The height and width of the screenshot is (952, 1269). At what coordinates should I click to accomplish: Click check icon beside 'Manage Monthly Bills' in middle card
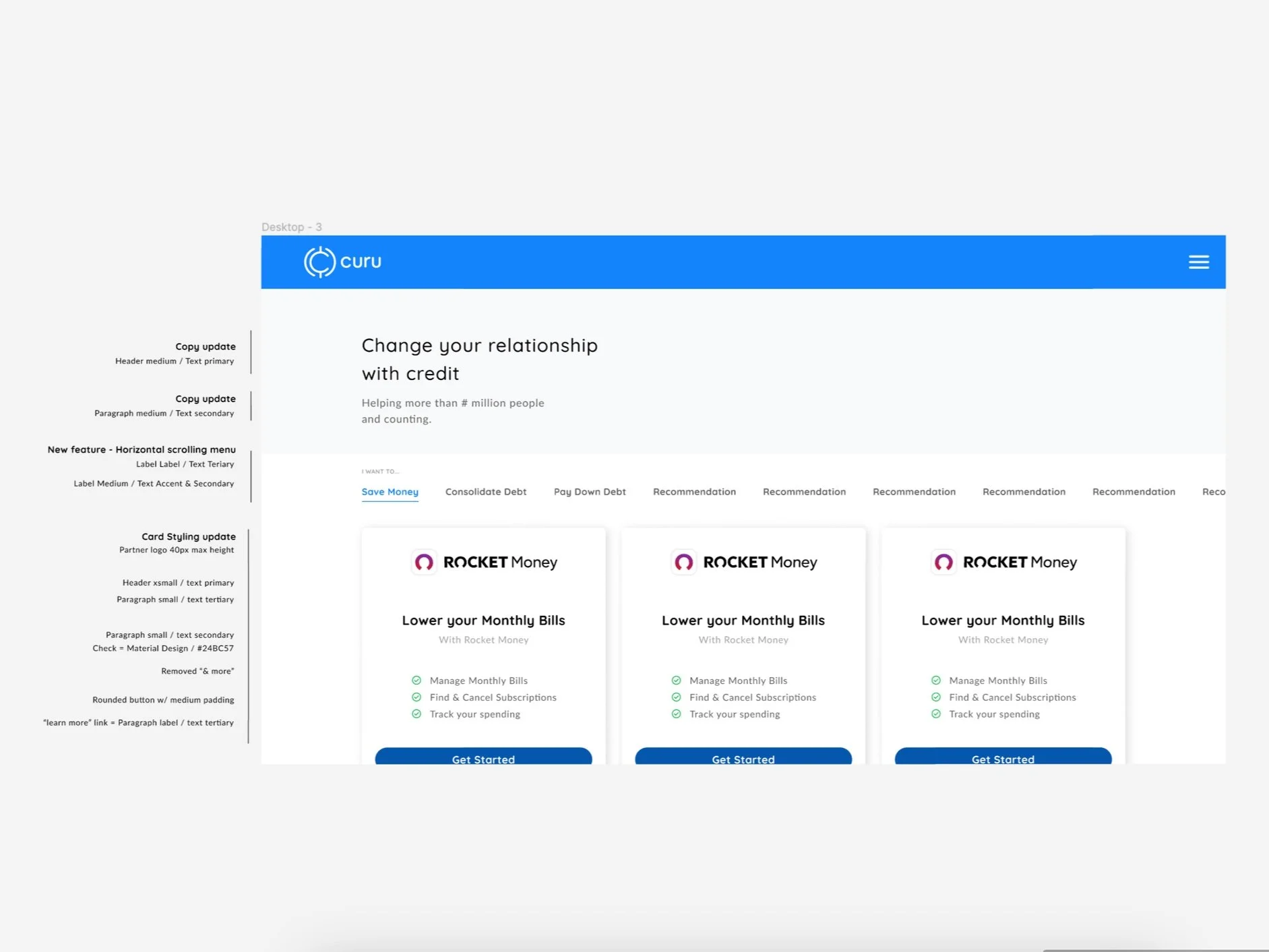click(676, 680)
